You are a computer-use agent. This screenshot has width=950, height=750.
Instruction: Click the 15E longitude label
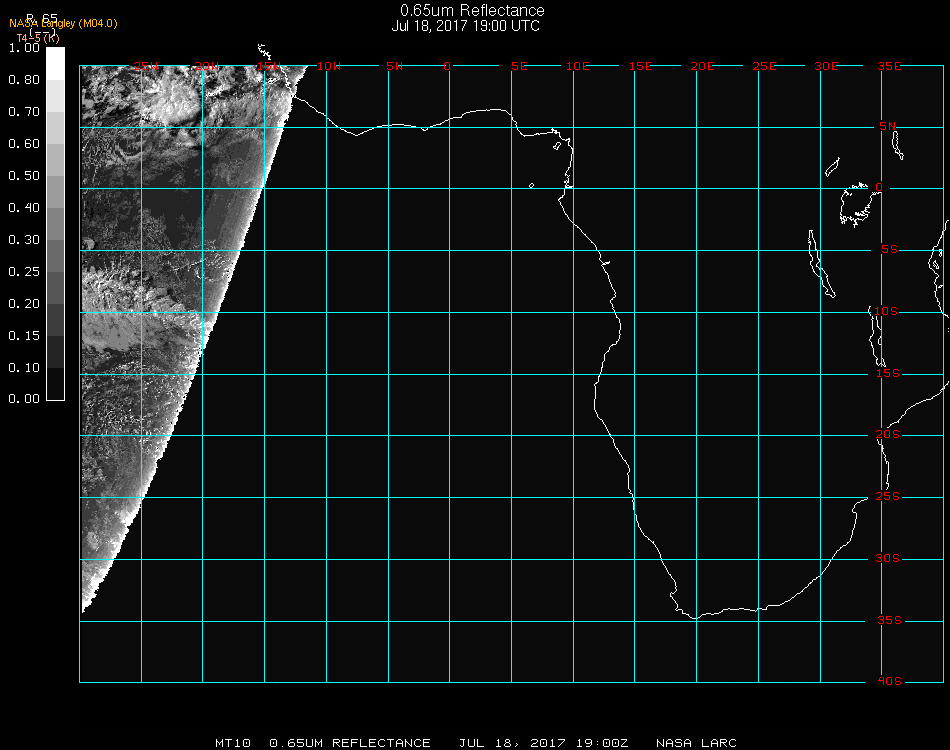coord(640,66)
